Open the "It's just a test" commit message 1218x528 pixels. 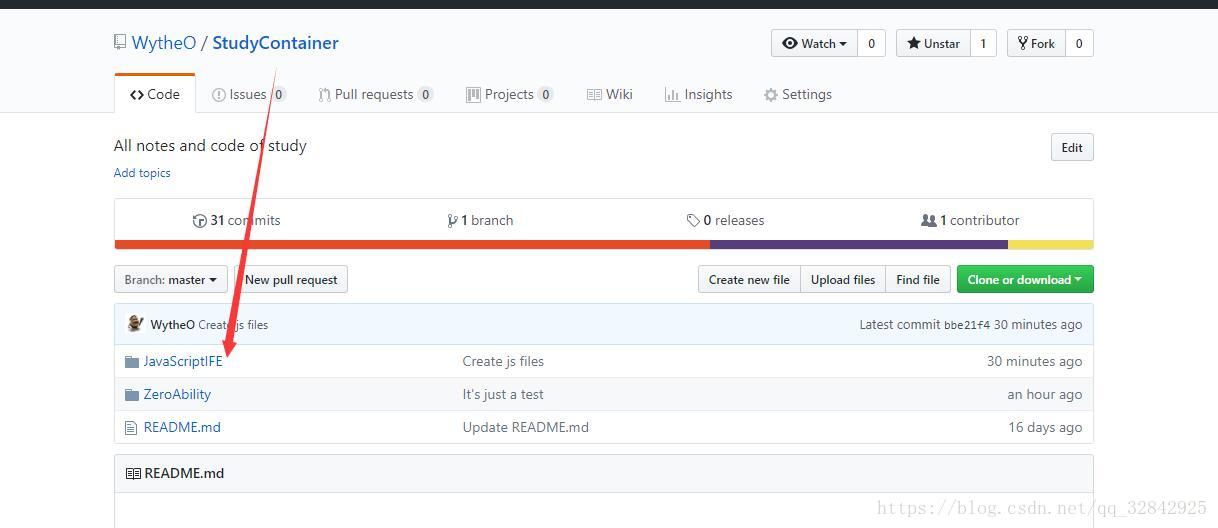tap(503, 394)
